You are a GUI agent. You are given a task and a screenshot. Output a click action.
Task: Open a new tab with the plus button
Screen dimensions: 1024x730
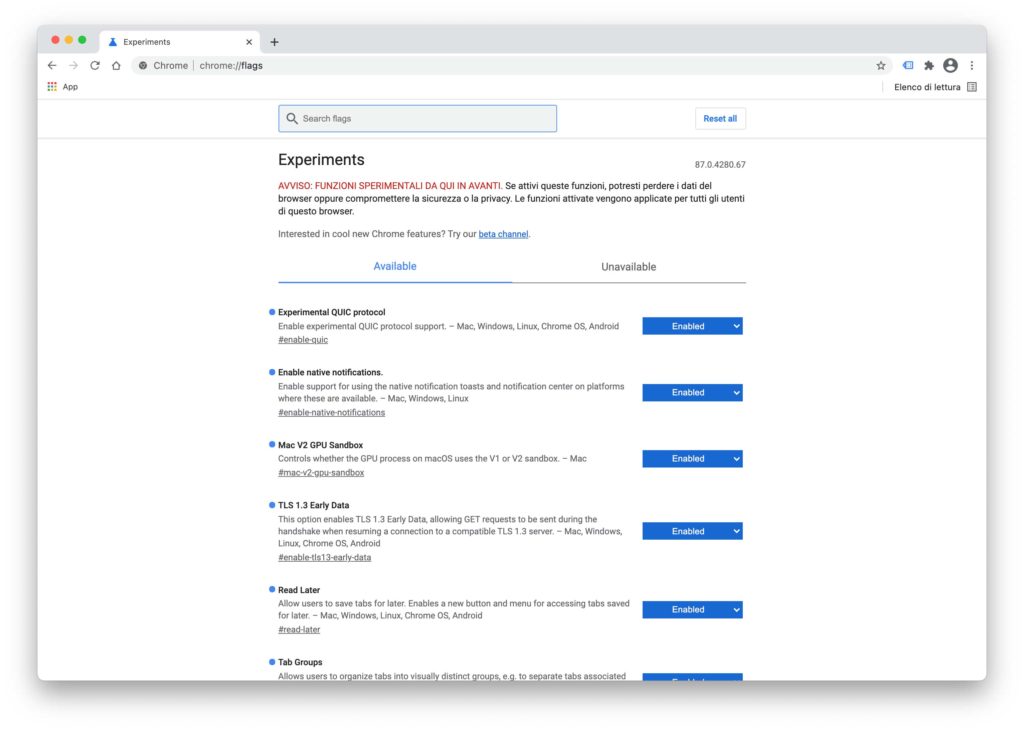point(274,42)
